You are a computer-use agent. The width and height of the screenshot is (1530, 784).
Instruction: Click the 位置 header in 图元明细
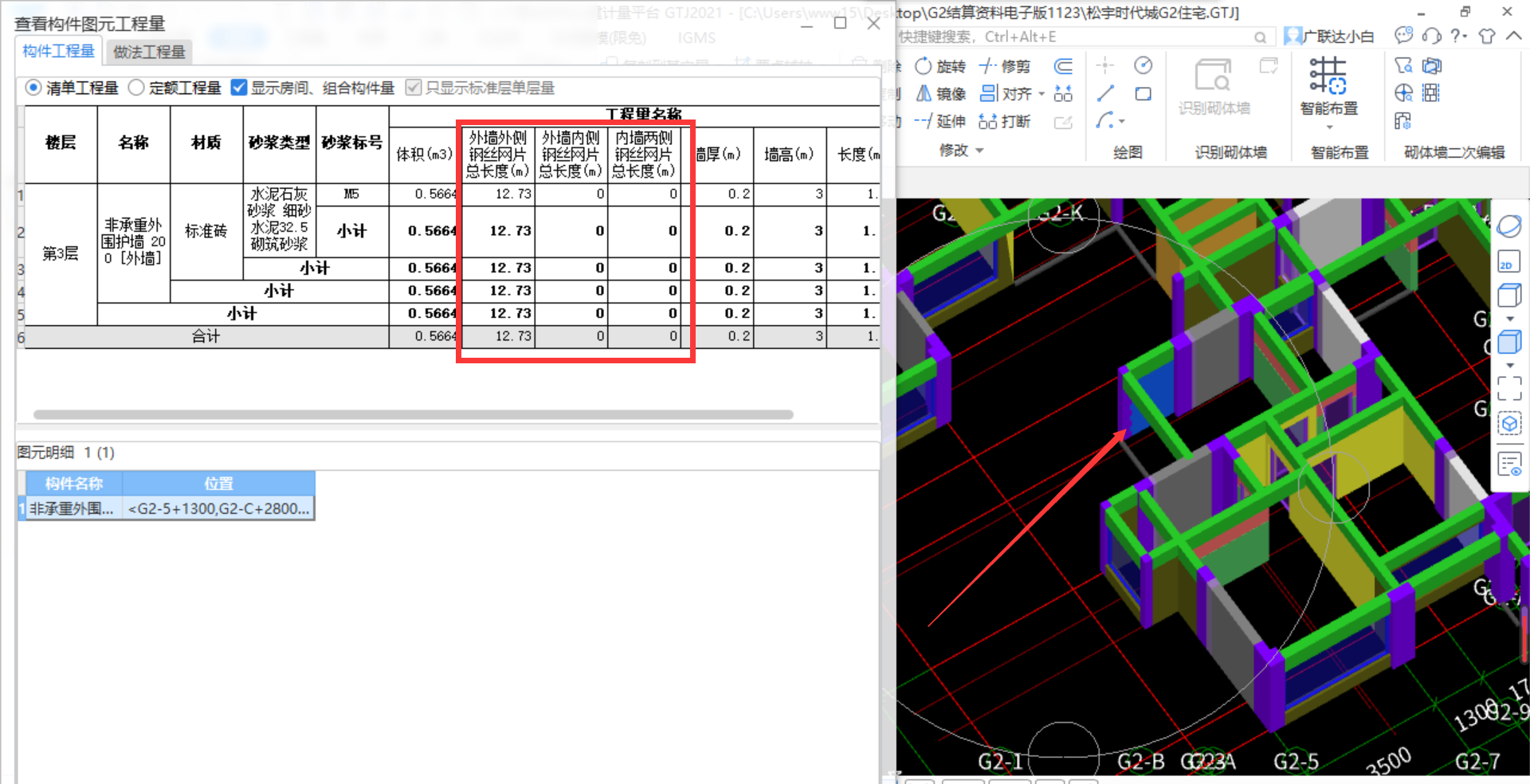218,484
